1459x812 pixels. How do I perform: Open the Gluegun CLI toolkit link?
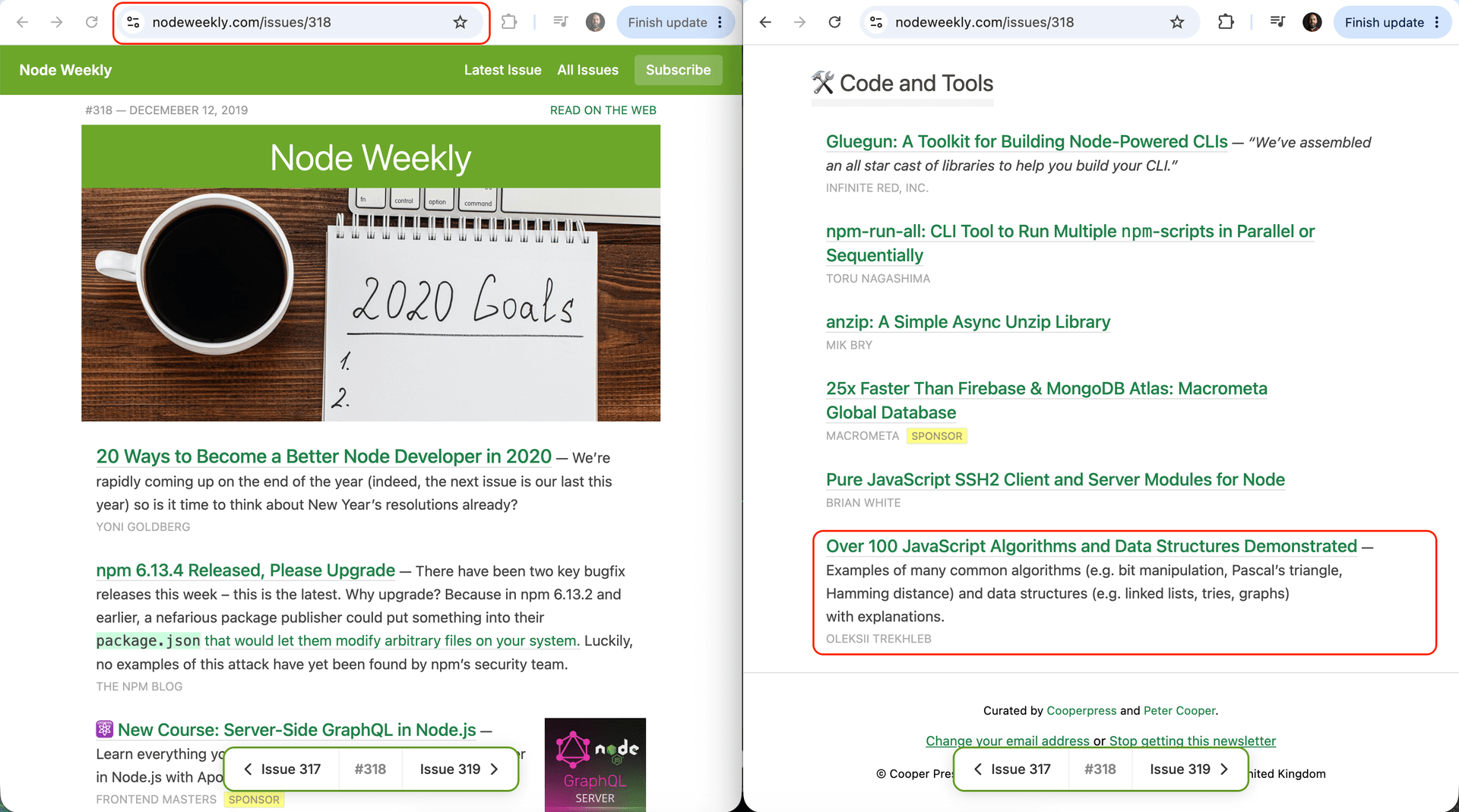tap(1027, 142)
